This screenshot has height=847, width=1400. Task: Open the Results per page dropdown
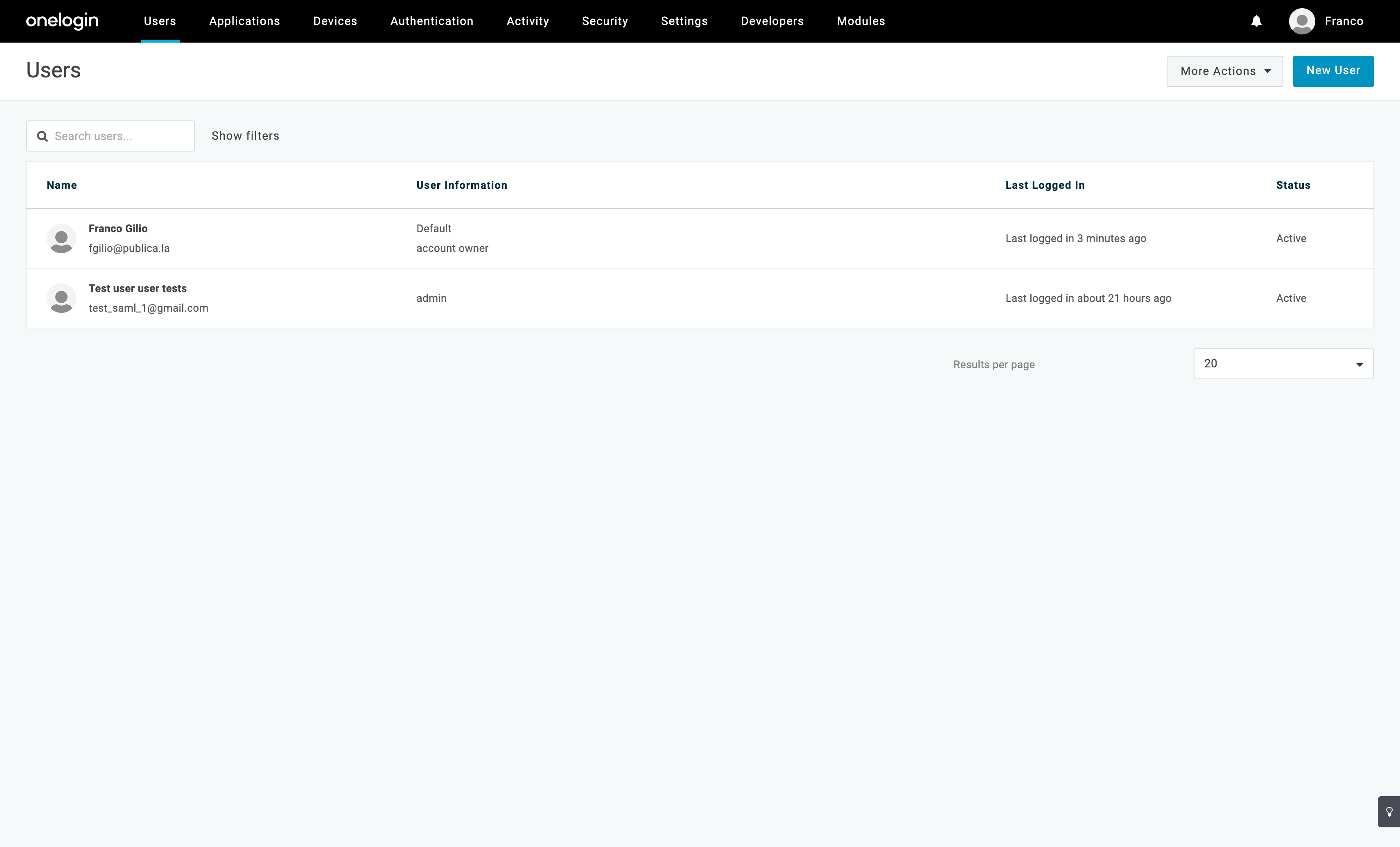[x=1283, y=364]
